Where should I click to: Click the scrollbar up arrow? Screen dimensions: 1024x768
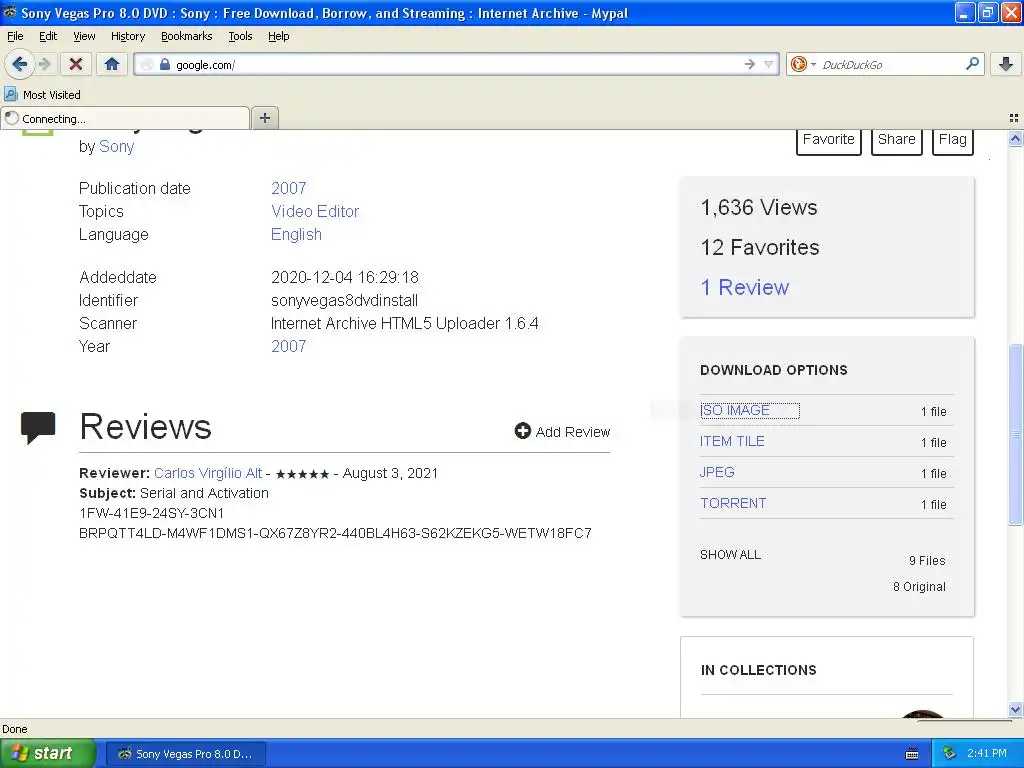1015,138
